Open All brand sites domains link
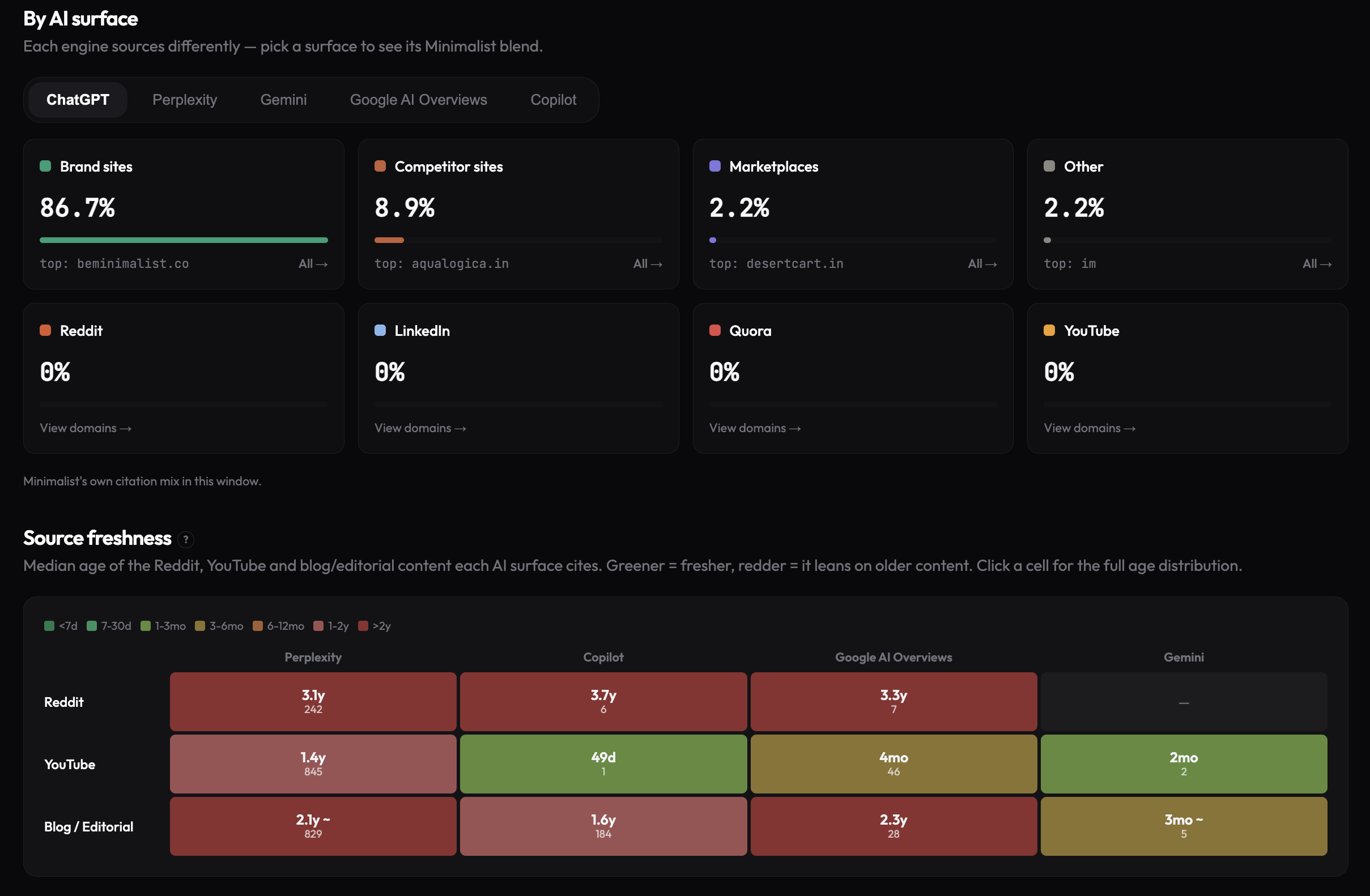 pyautogui.click(x=313, y=263)
